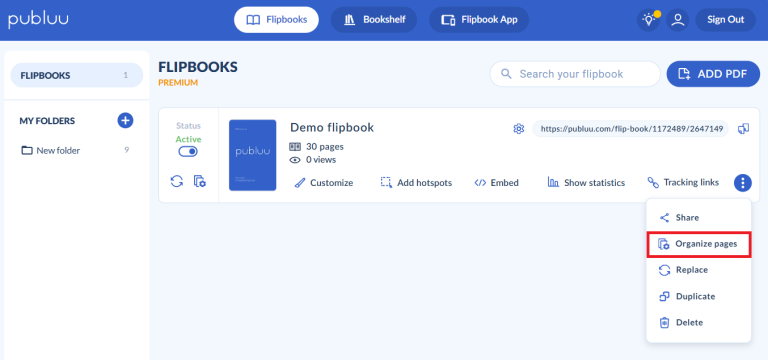Switch to the Bookshelf tab
The width and height of the screenshot is (768, 360).
pyautogui.click(x=374, y=20)
